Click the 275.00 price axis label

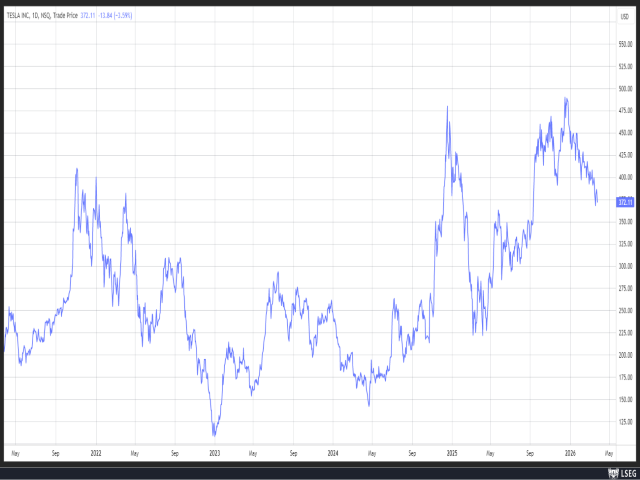click(626, 289)
